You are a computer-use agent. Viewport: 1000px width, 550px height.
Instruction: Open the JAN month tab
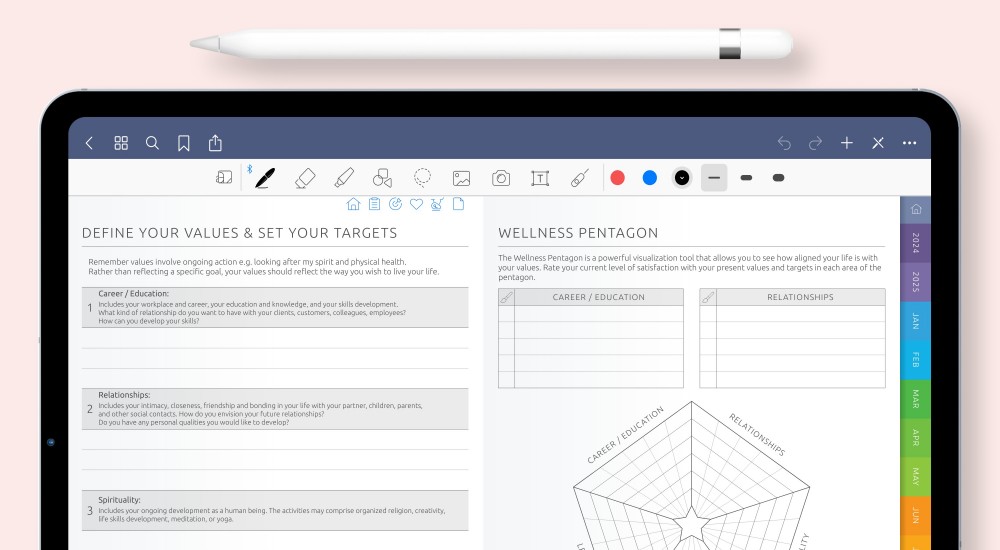pyautogui.click(x=916, y=321)
